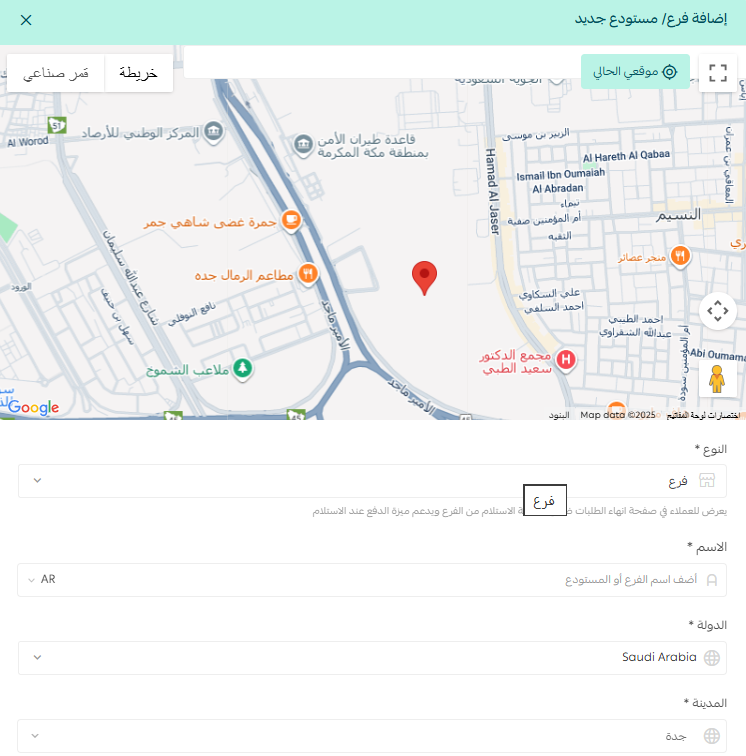The height and width of the screenshot is (756, 746).
Task: Click the store icon in type field
Action: click(707, 481)
